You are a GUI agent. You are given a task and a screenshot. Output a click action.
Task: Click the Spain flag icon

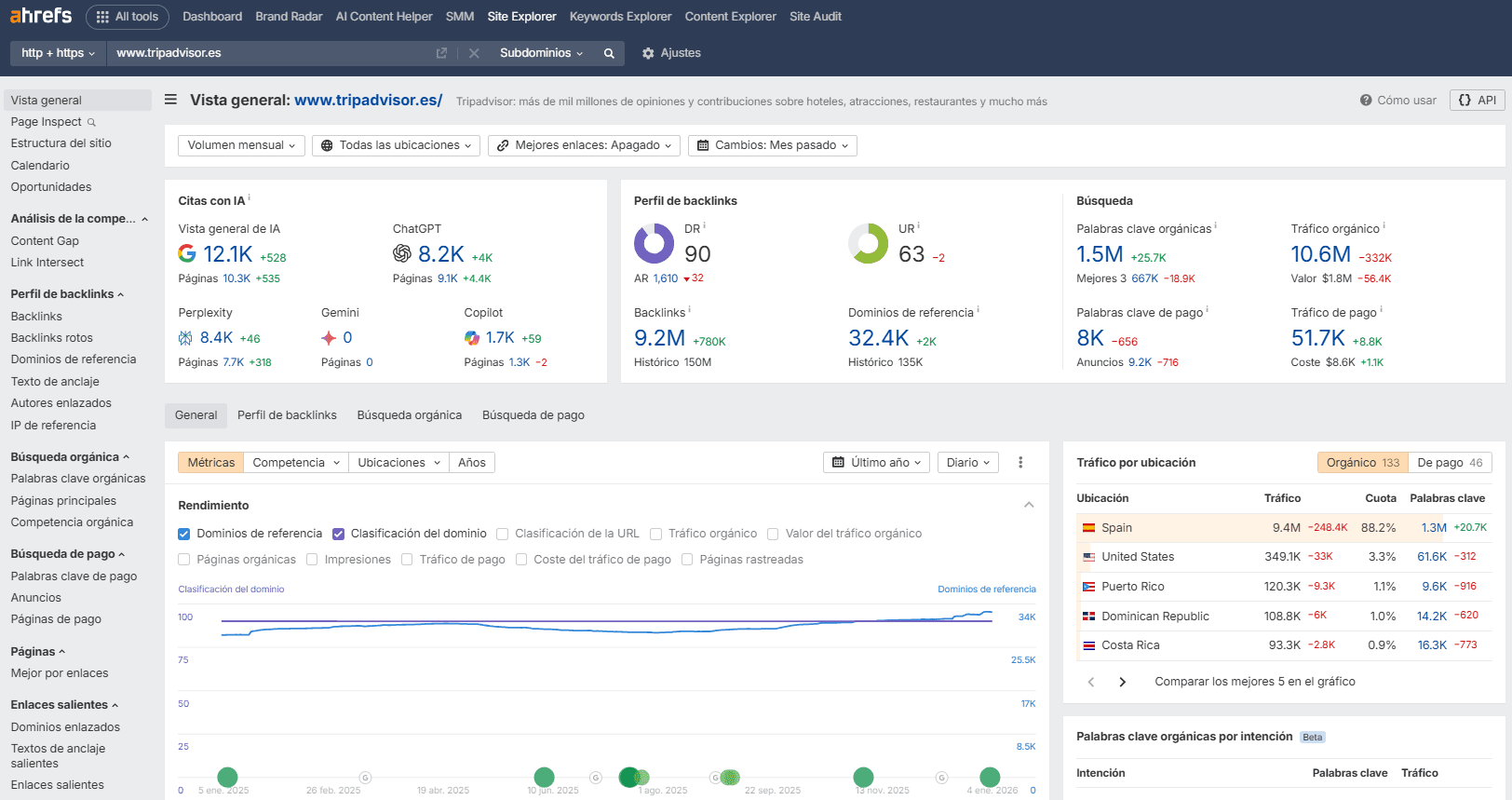[x=1088, y=528]
